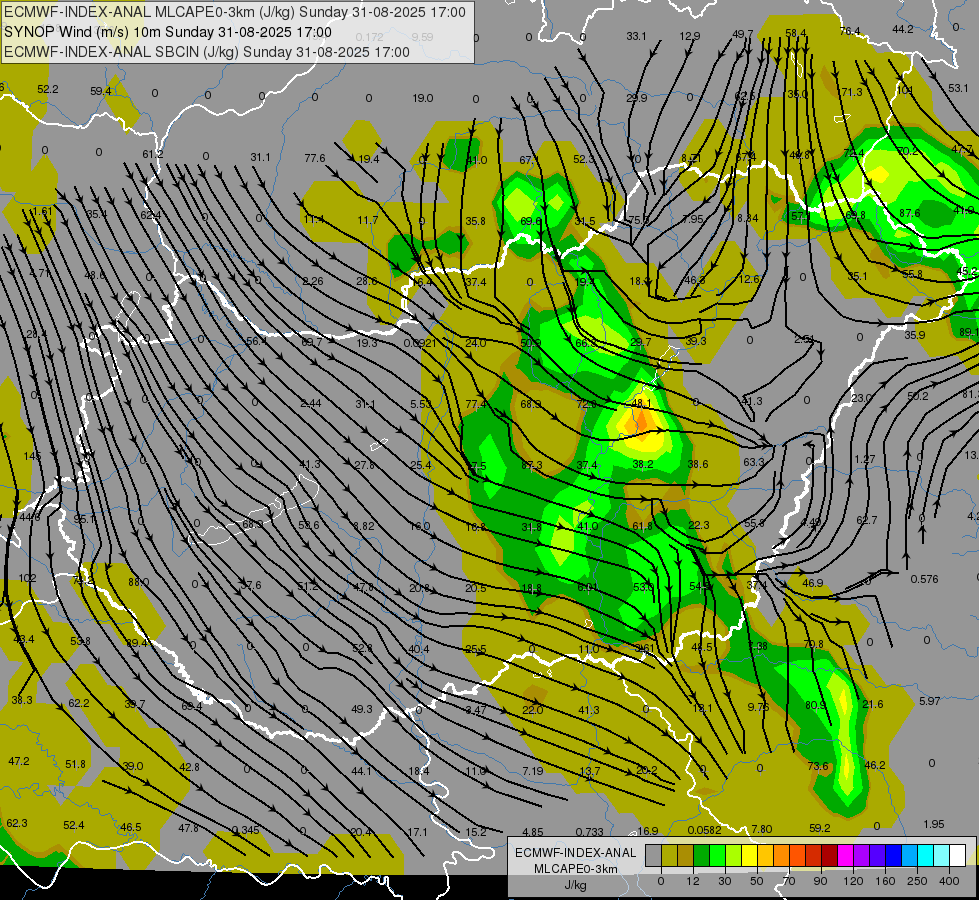
Task: Click the map value '7.80'
Action: 762,829
